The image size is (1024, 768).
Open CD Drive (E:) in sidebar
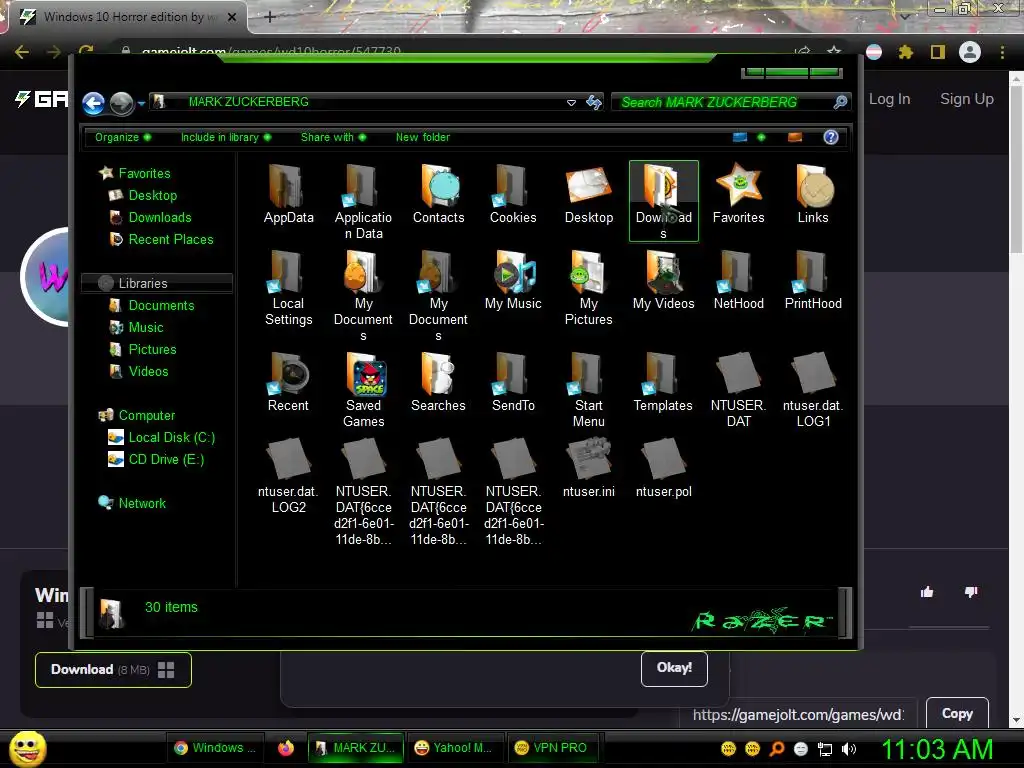pyautogui.click(x=156, y=459)
